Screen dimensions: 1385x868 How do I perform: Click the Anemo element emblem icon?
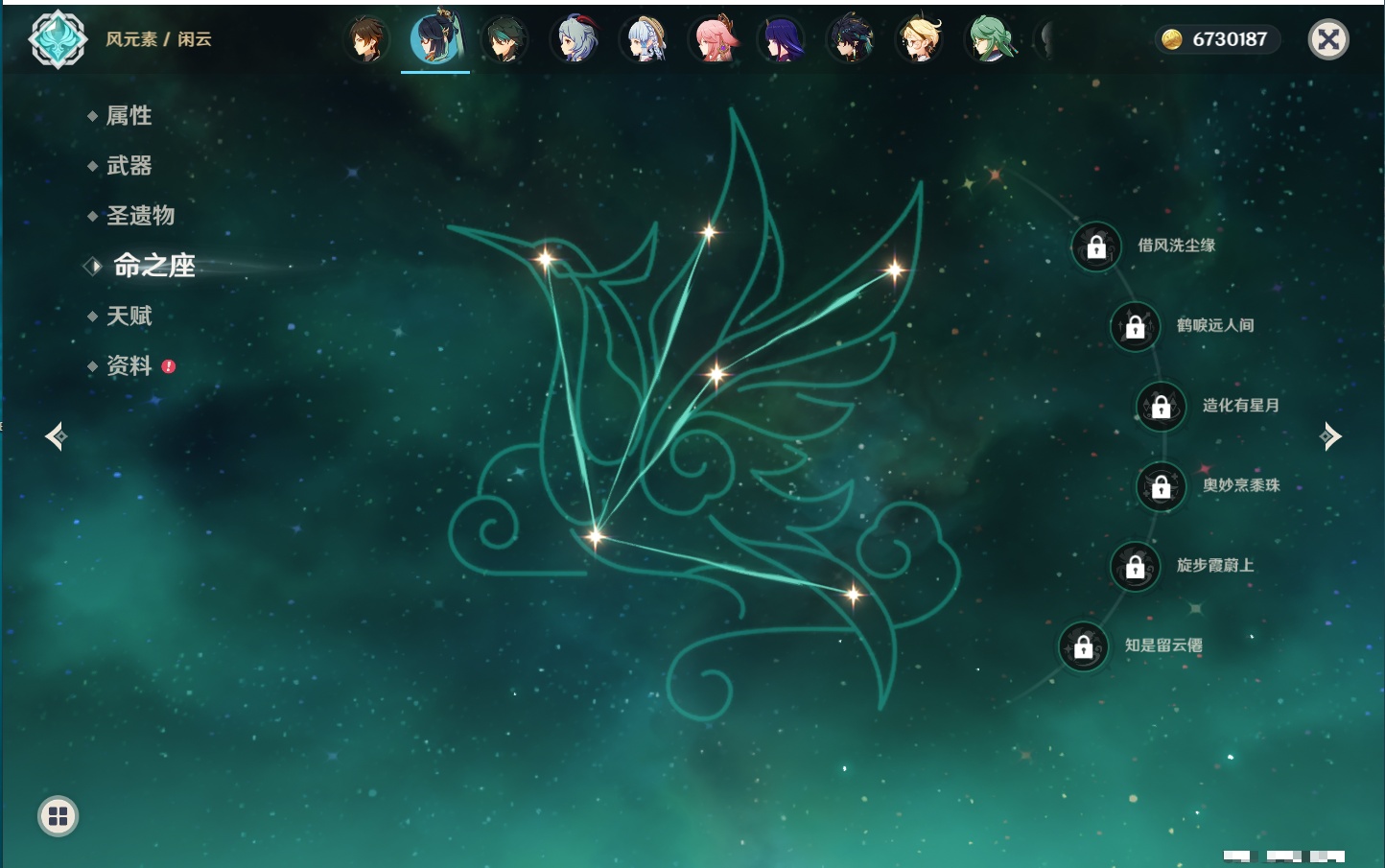(58, 39)
